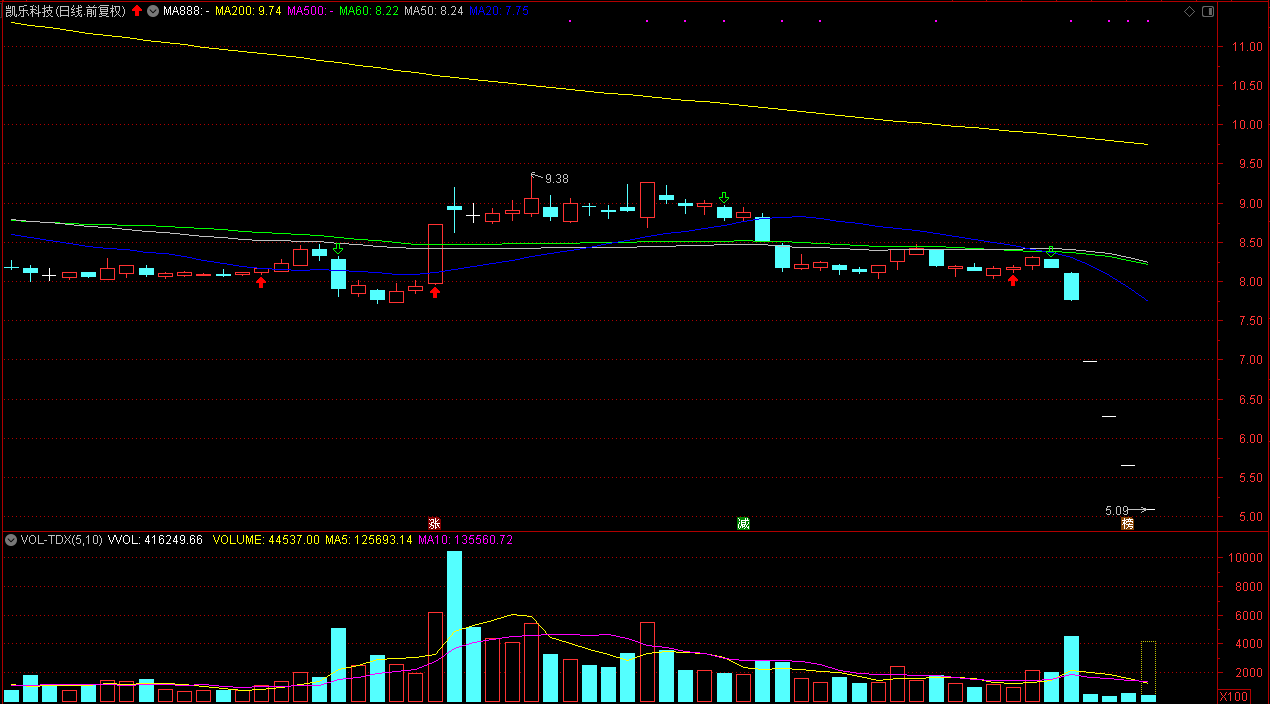1270x704 pixels.
Task: Click the diamond icon at top right
Action: pos(1189,11)
